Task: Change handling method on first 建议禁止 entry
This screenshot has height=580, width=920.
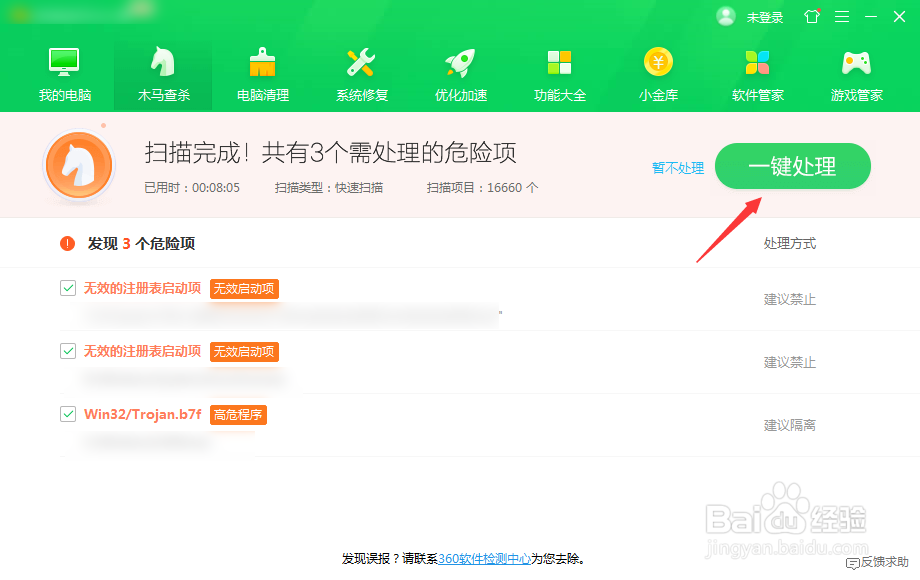Action: 789,298
